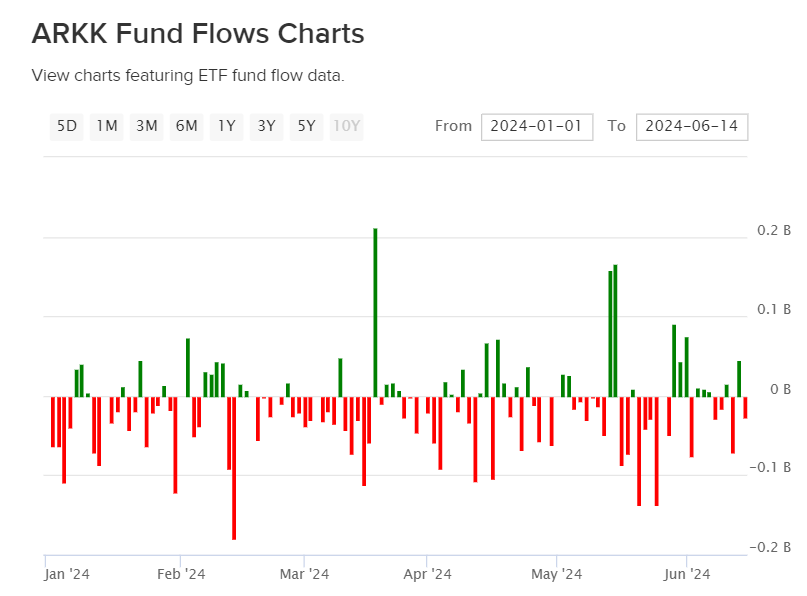807x596 pixels.
Task: Select the 5D time range button
Action: click(x=66, y=126)
